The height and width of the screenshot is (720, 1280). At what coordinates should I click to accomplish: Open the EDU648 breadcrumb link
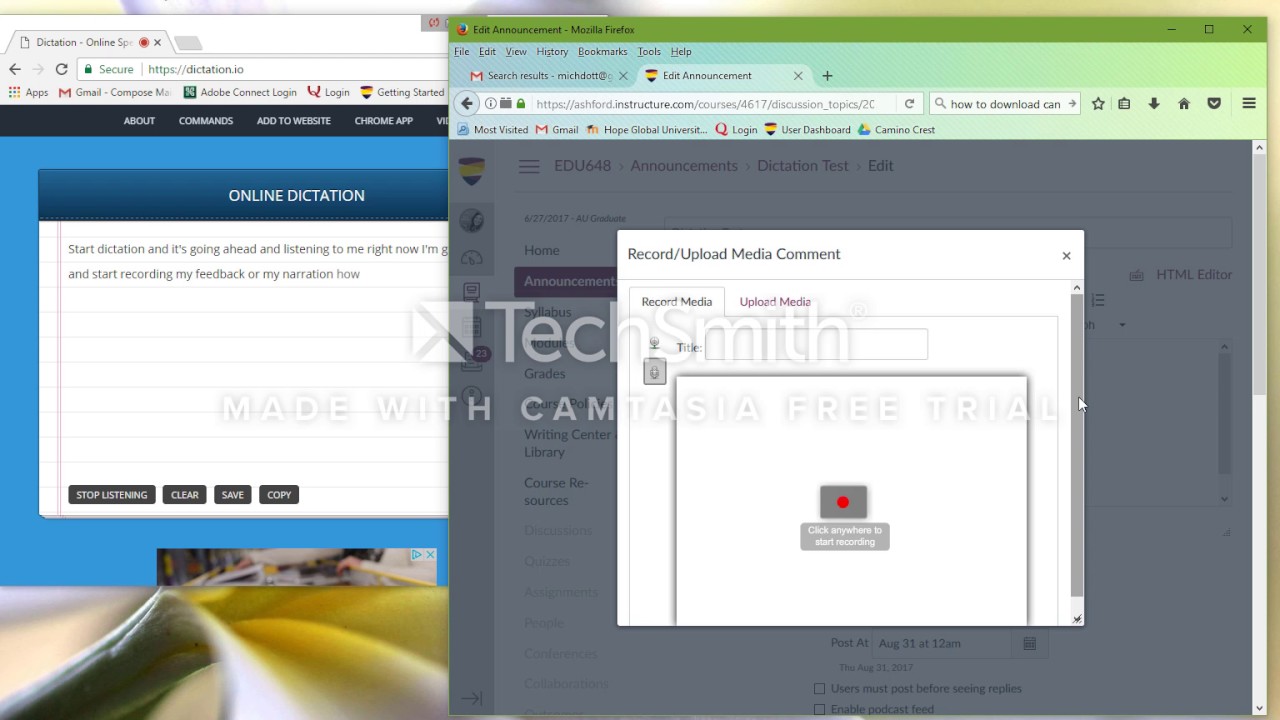coord(582,166)
